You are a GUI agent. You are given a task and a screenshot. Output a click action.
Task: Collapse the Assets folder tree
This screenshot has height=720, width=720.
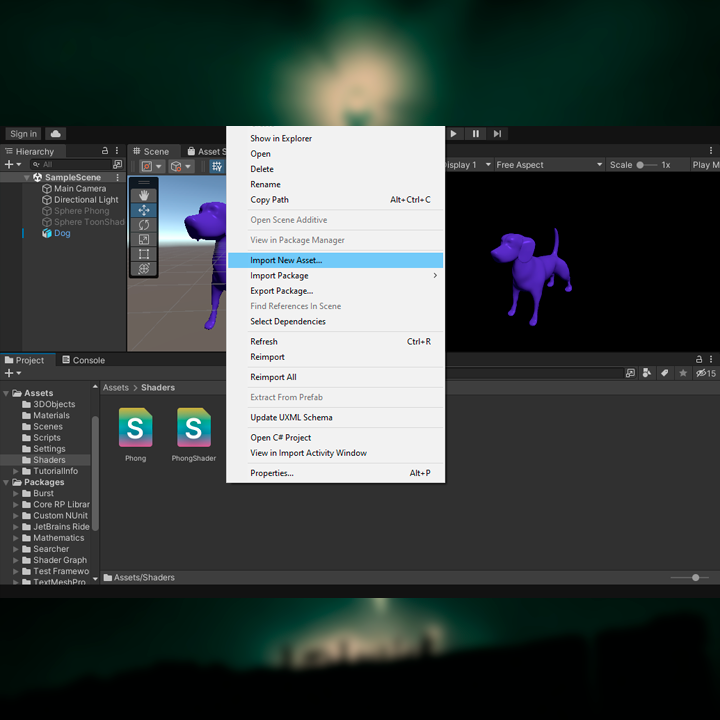pos(6,394)
